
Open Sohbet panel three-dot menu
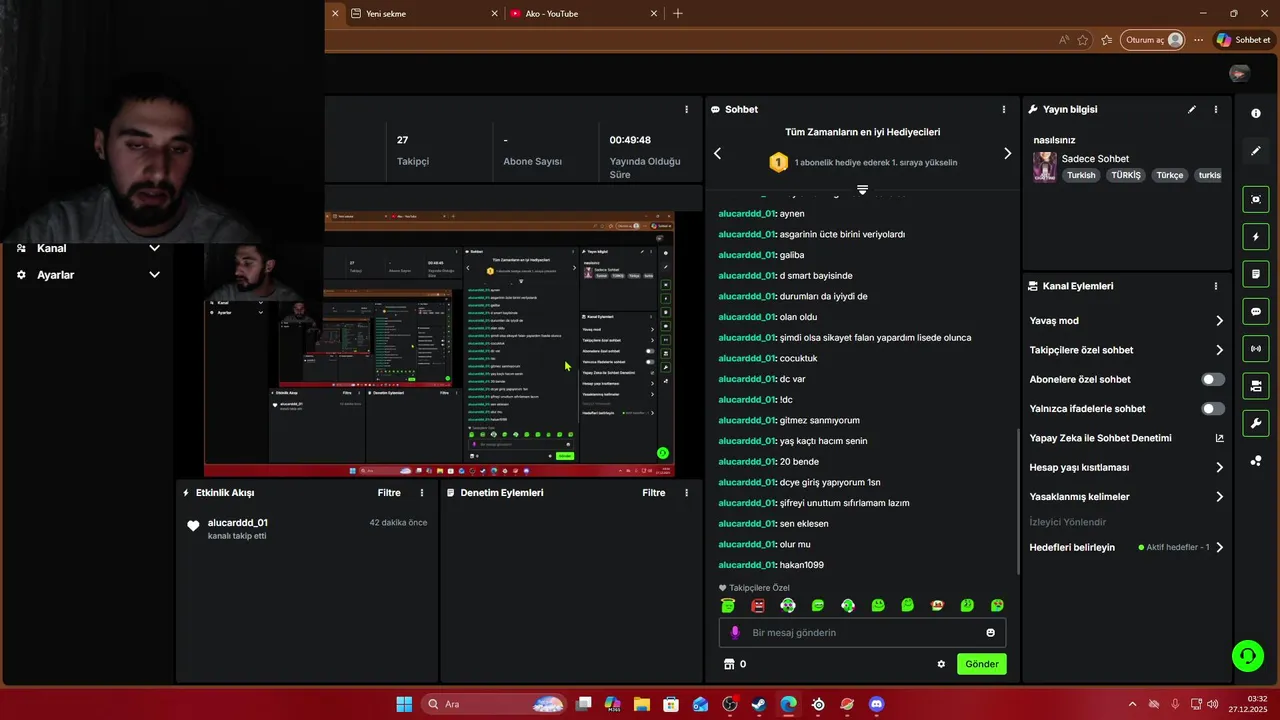pos(1004,109)
